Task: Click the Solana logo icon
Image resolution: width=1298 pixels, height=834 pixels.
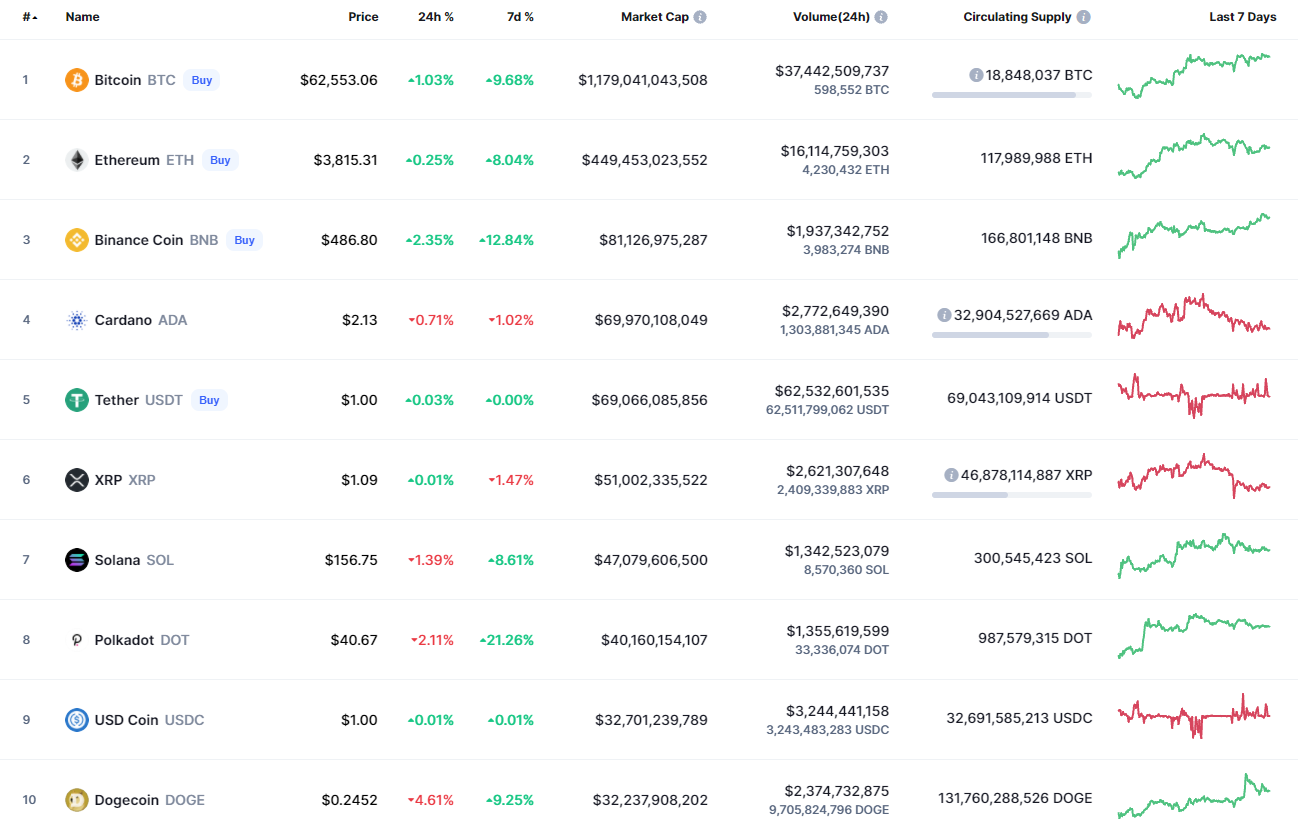Action: 77,560
